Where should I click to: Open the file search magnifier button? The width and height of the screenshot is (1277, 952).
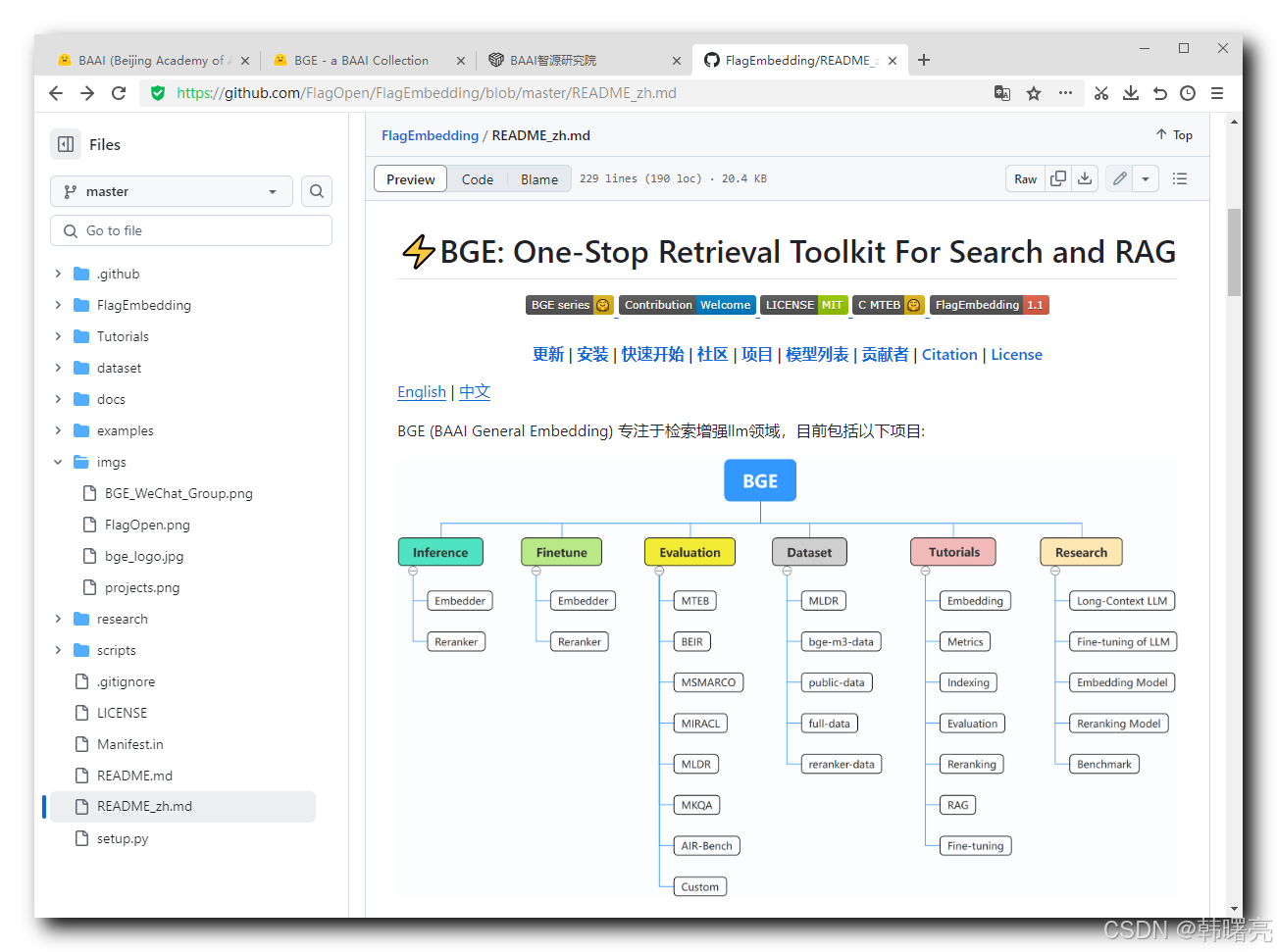[317, 191]
